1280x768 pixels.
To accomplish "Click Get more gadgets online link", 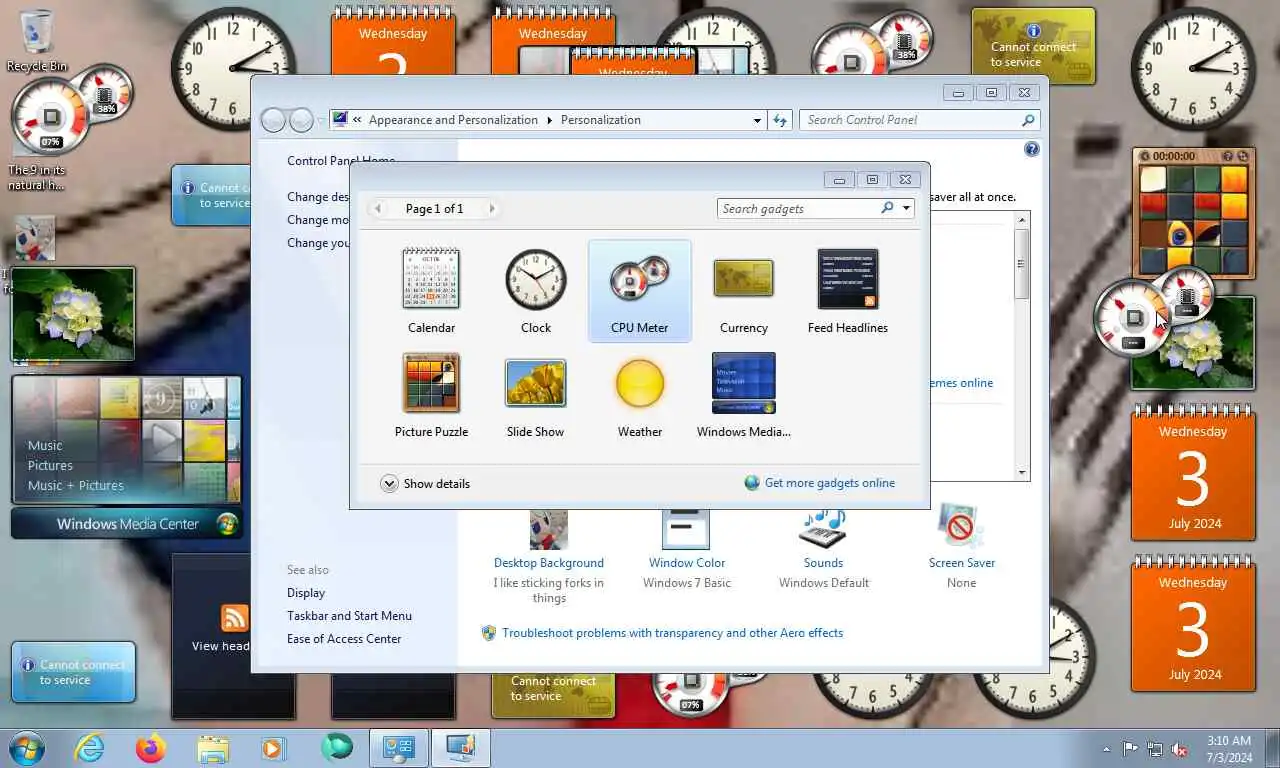I will 830,483.
